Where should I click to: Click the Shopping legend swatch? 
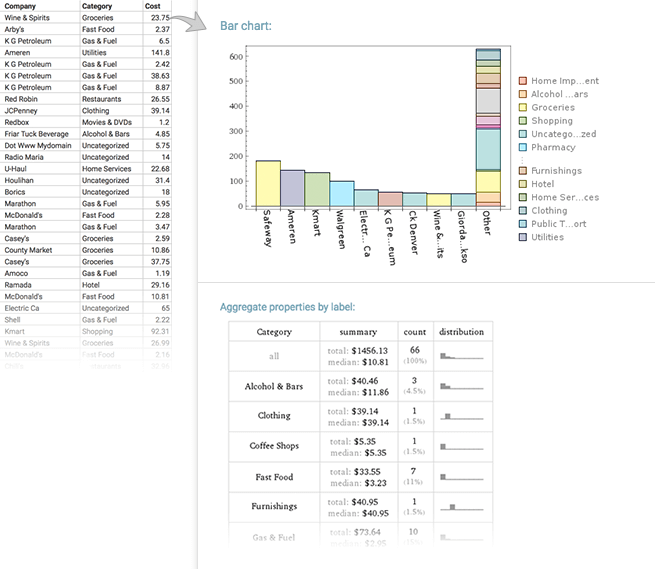[x=523, y=121]
